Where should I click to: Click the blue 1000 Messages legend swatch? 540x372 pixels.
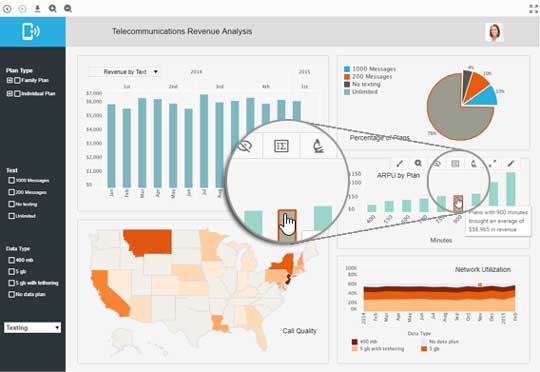pyautogui.click(x=347, y=69)
